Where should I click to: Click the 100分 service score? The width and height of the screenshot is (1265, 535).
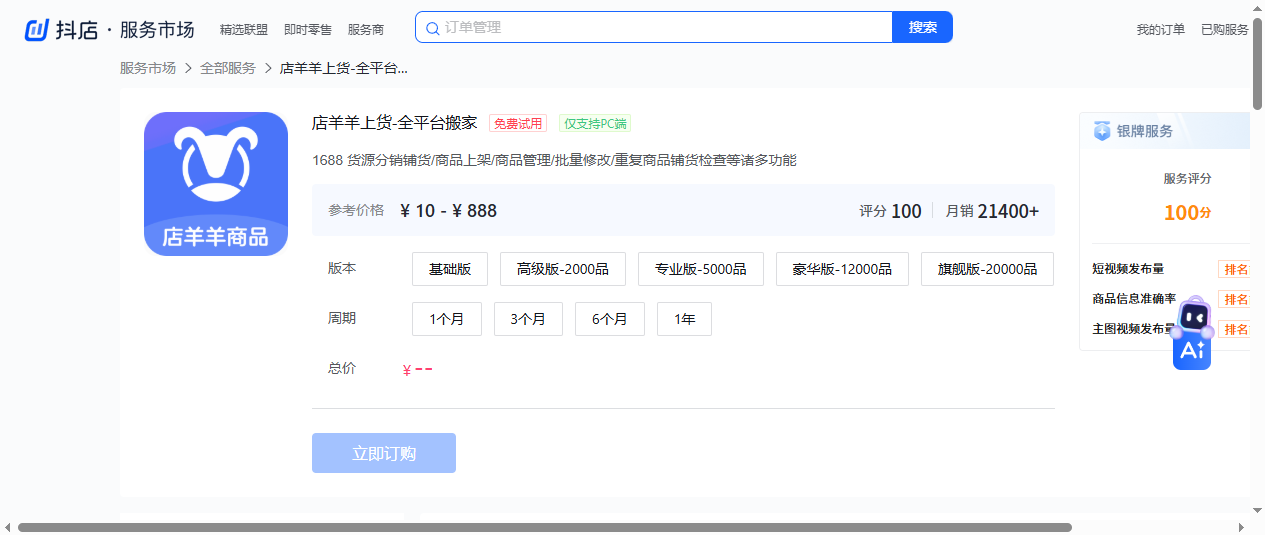1187,213
